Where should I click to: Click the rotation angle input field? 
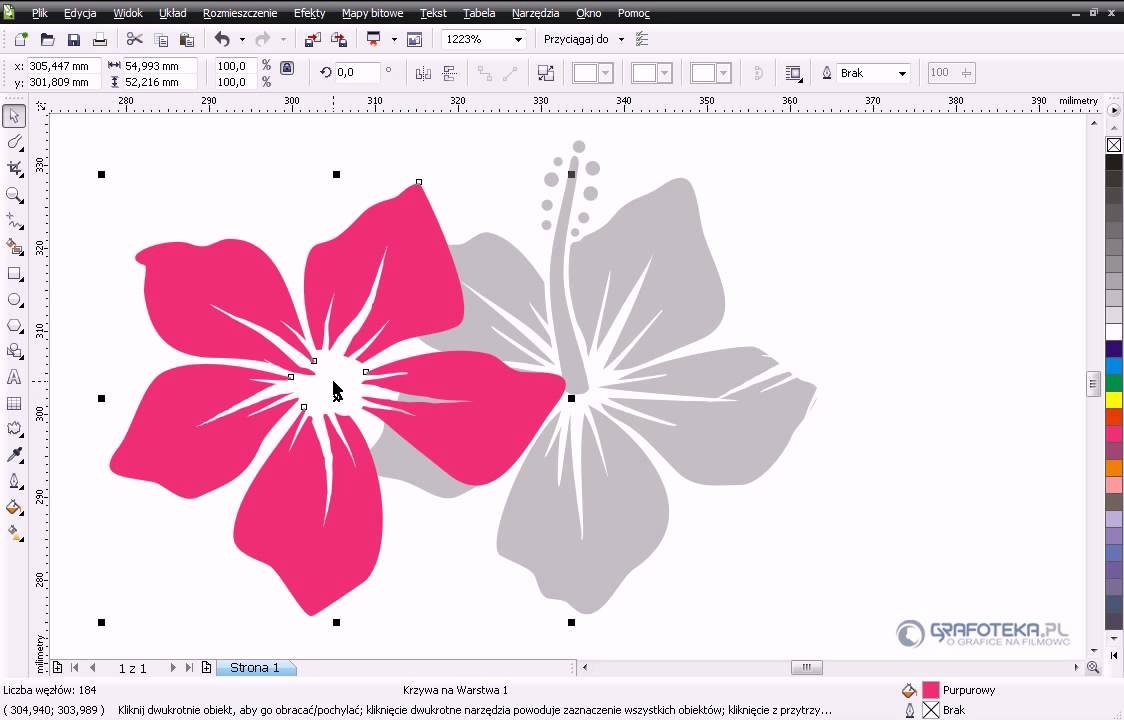point(357,73)
